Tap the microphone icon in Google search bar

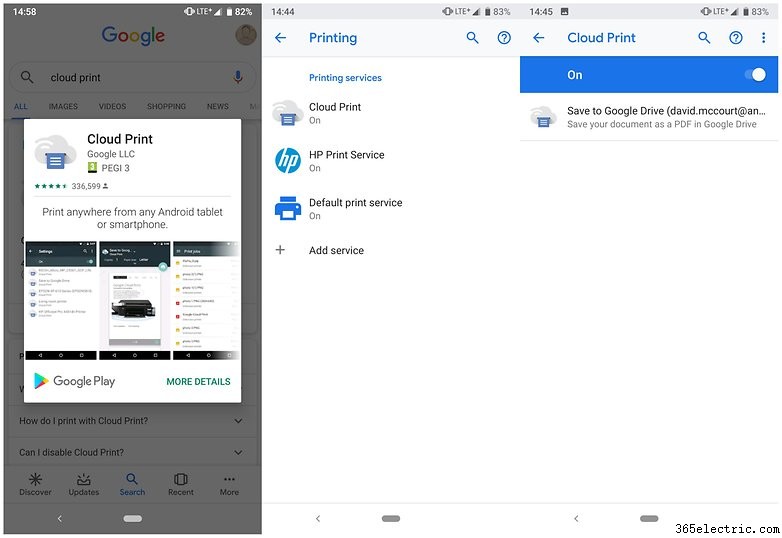tap(238, 77)
